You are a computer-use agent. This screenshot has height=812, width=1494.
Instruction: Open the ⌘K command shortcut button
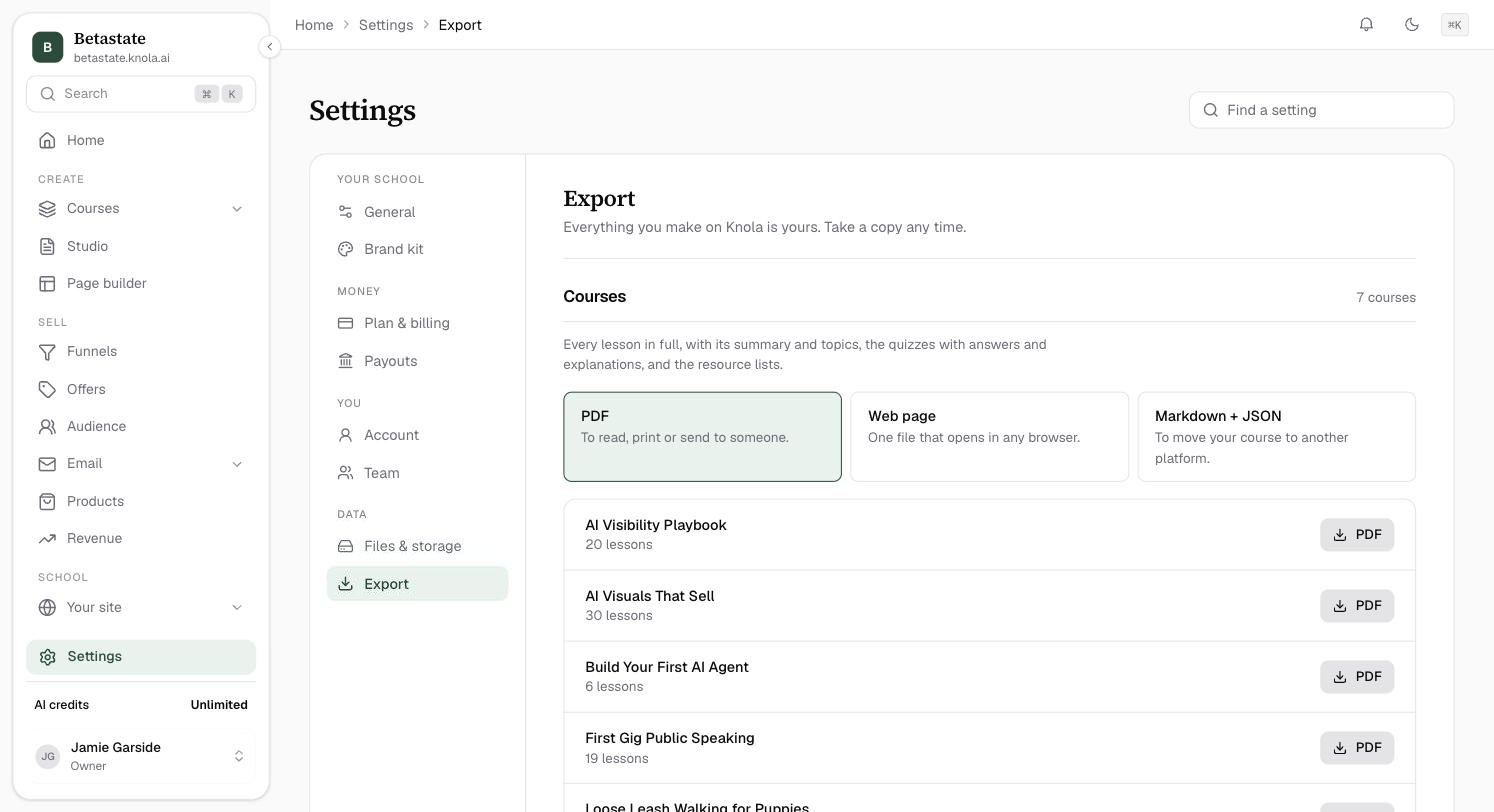tap(1455, 25)
